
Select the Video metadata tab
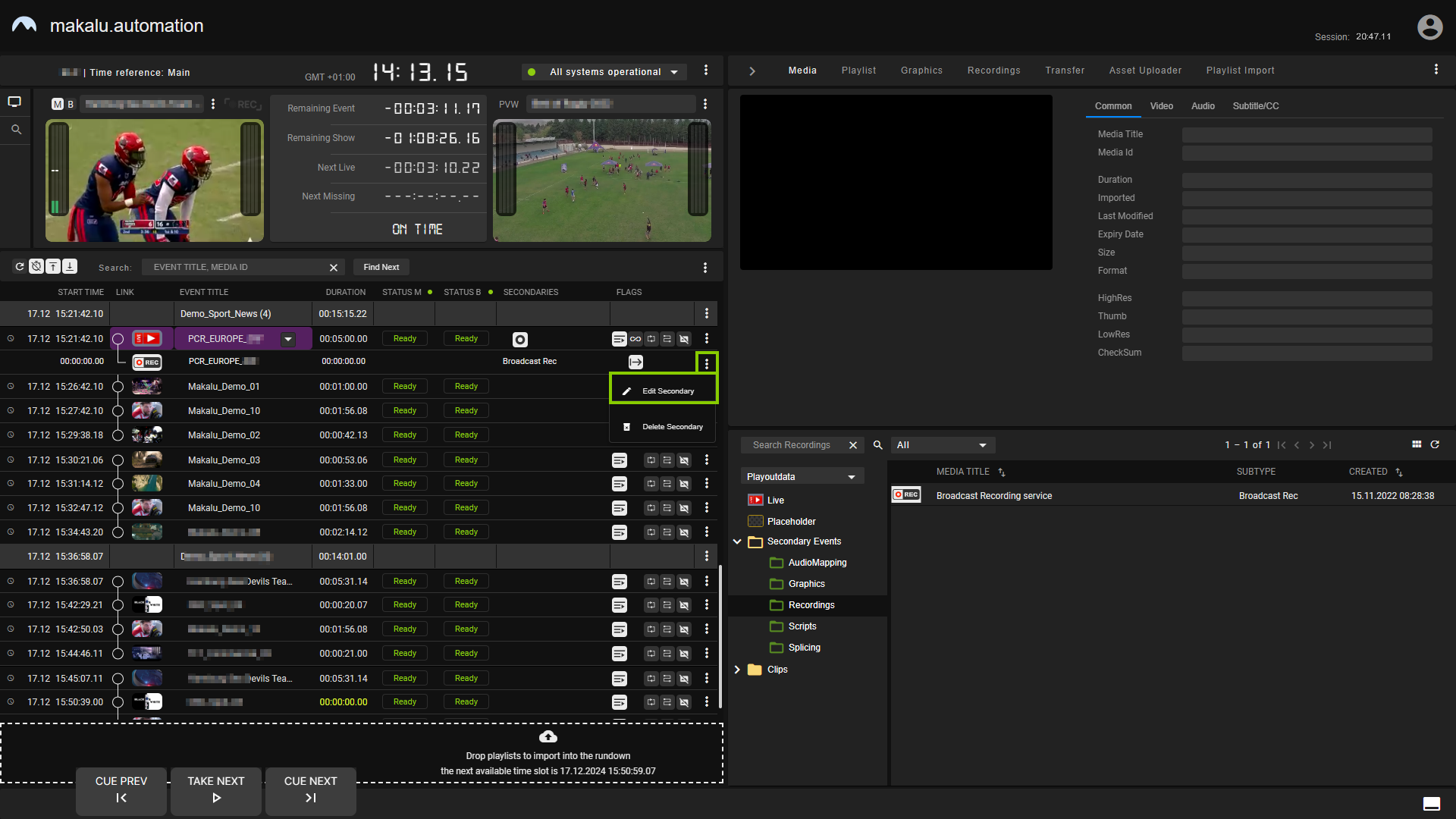(1161, 106)
